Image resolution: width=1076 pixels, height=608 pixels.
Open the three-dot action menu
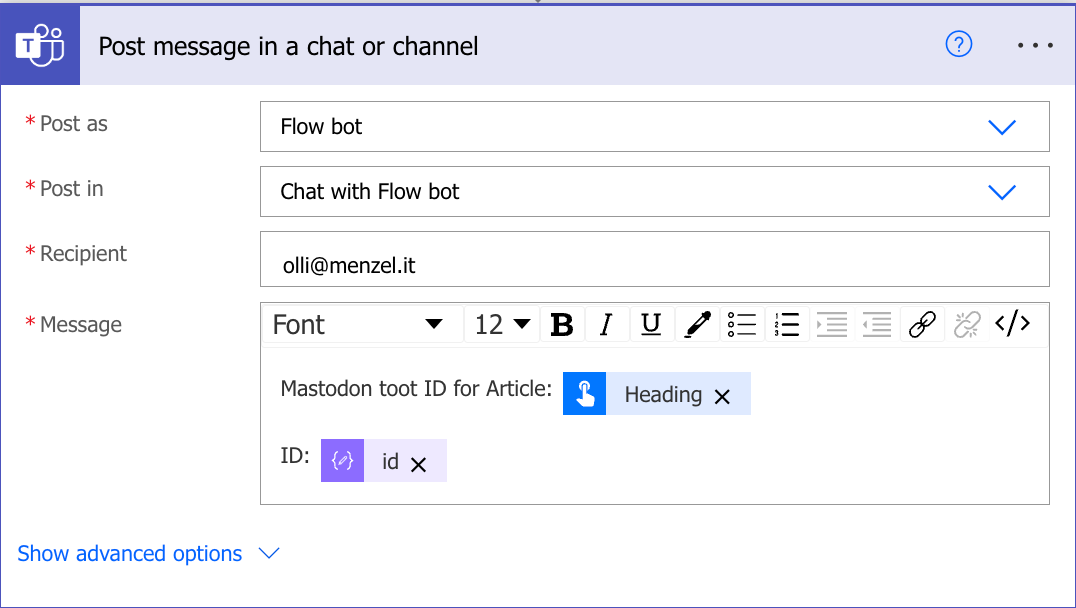(1035, 46)
